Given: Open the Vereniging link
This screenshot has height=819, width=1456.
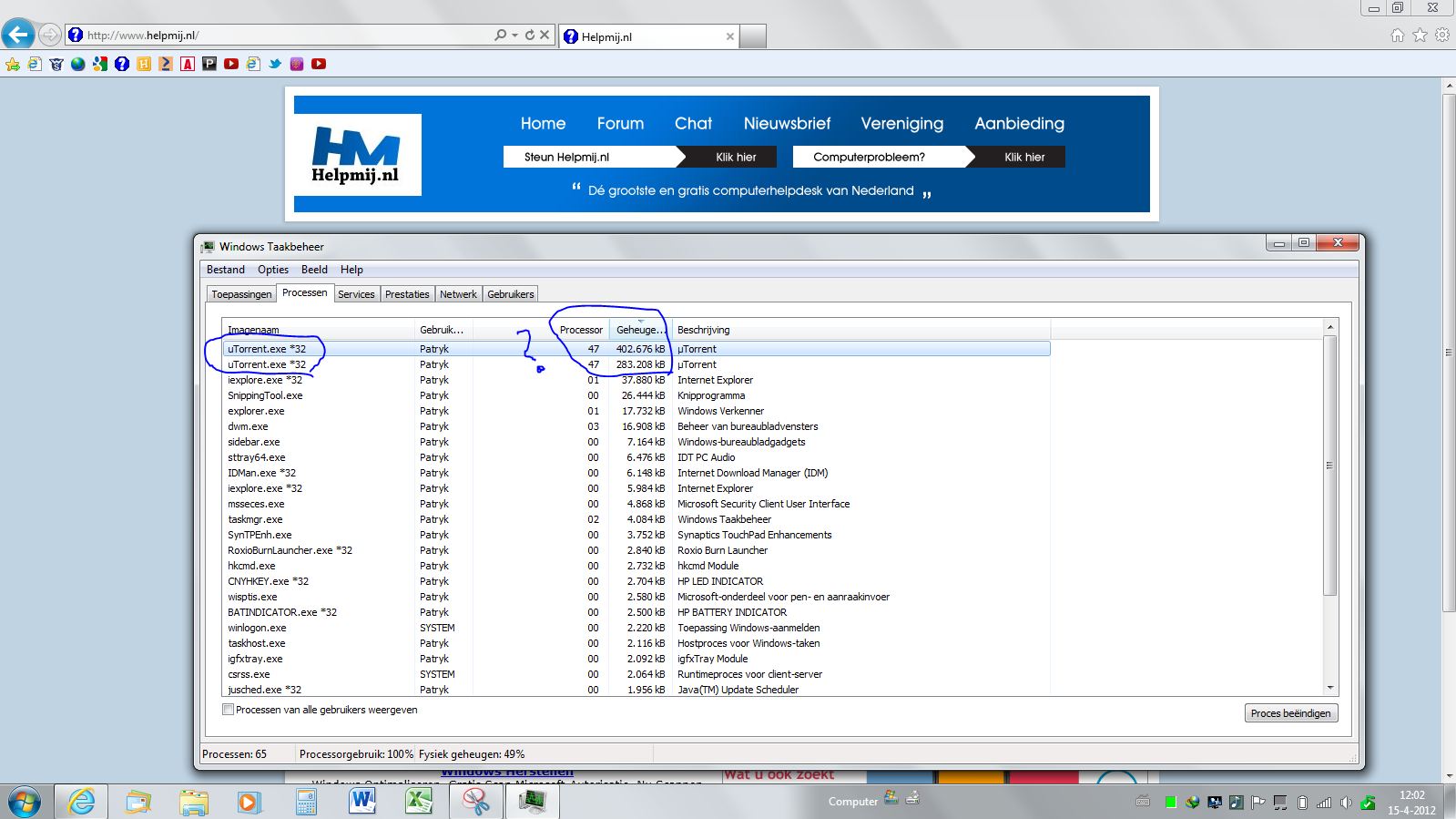Looking at the screenshot, I should point(901,124).
